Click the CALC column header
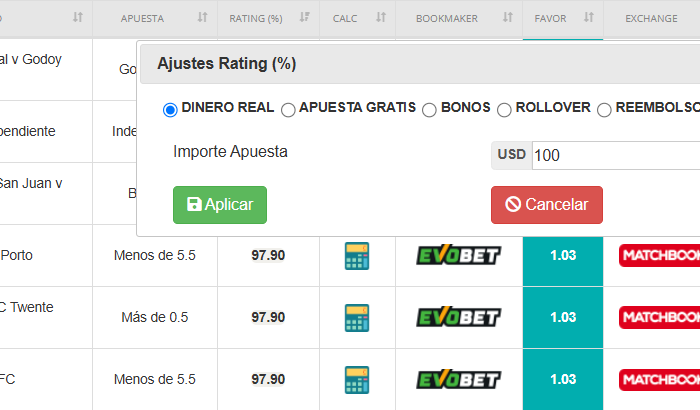The width and height of the screenshot is (700, 410). coord(345,18)
